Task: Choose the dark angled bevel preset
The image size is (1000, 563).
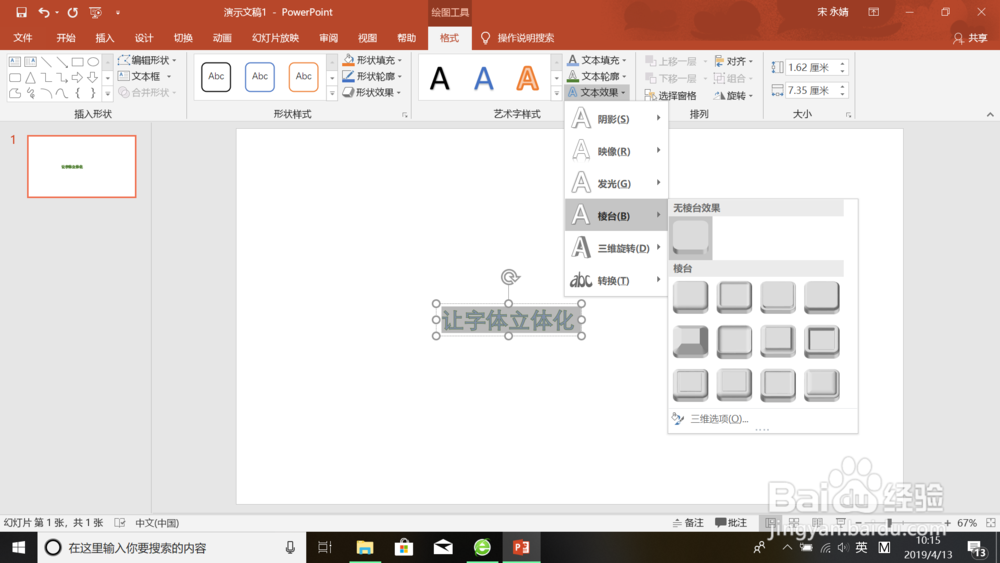Action: coord(691,341)
